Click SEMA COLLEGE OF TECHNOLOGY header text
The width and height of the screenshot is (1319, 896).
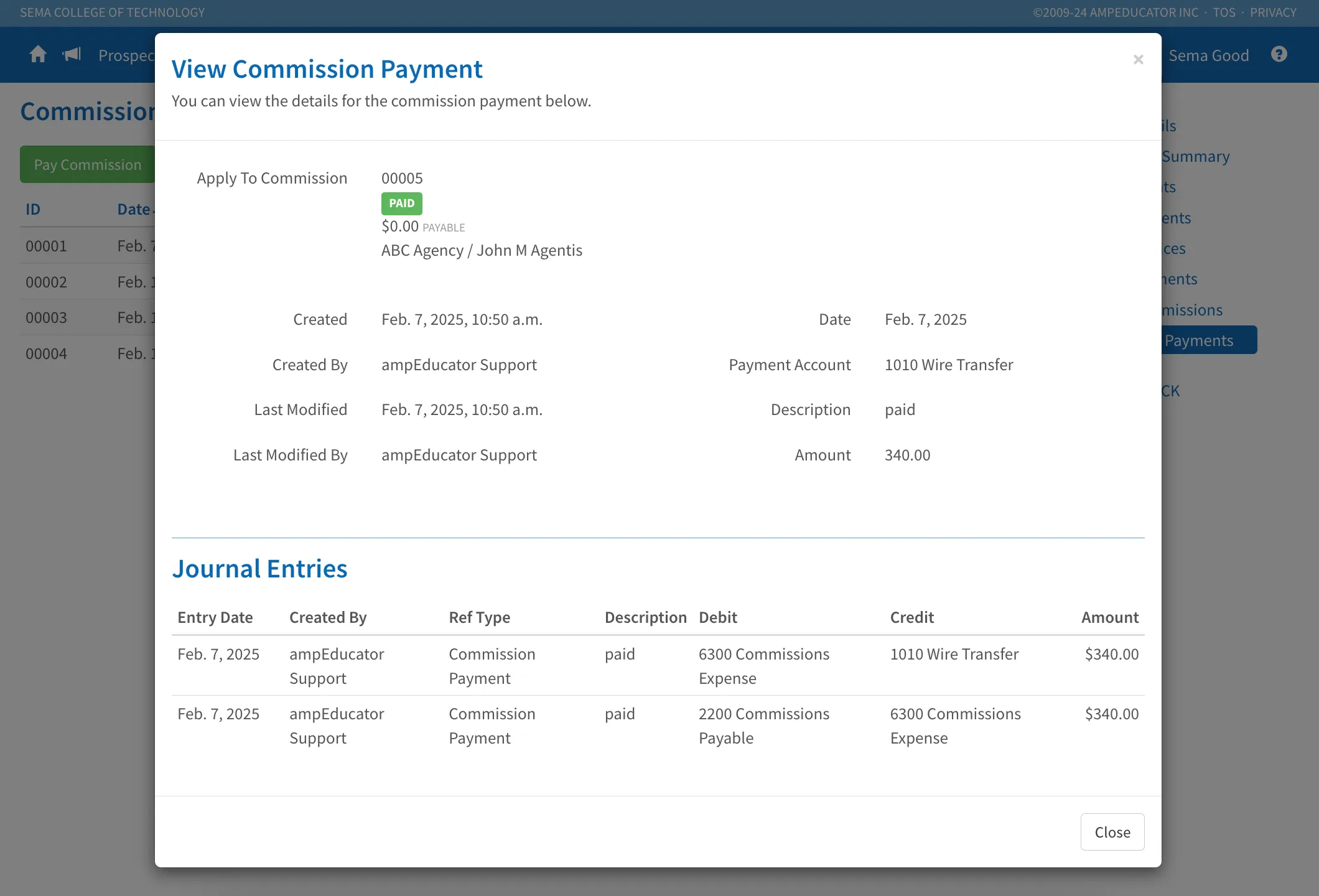pyautogui.click(x=112, y=12)
